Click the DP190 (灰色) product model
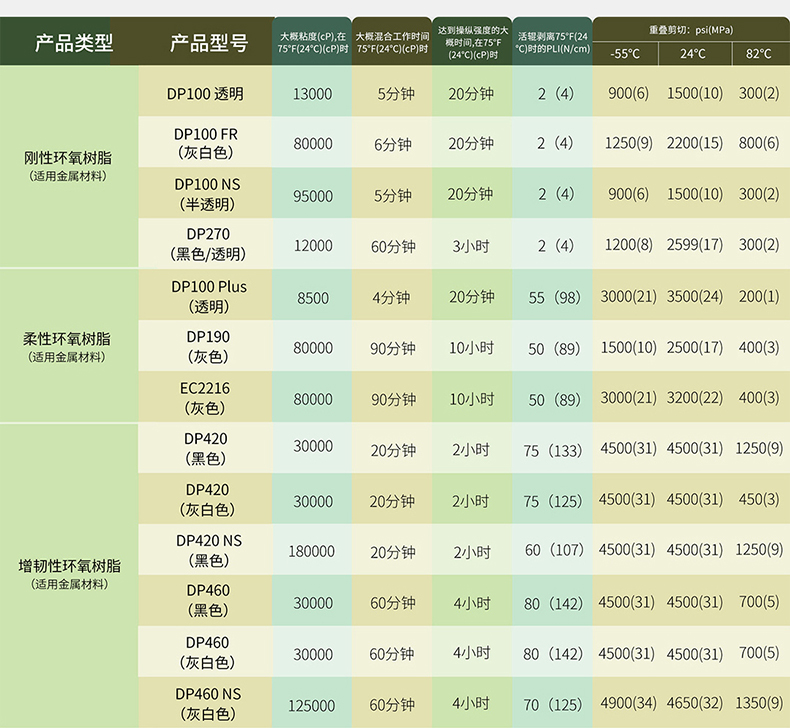790x728 pixels. [x=208, y=346]
